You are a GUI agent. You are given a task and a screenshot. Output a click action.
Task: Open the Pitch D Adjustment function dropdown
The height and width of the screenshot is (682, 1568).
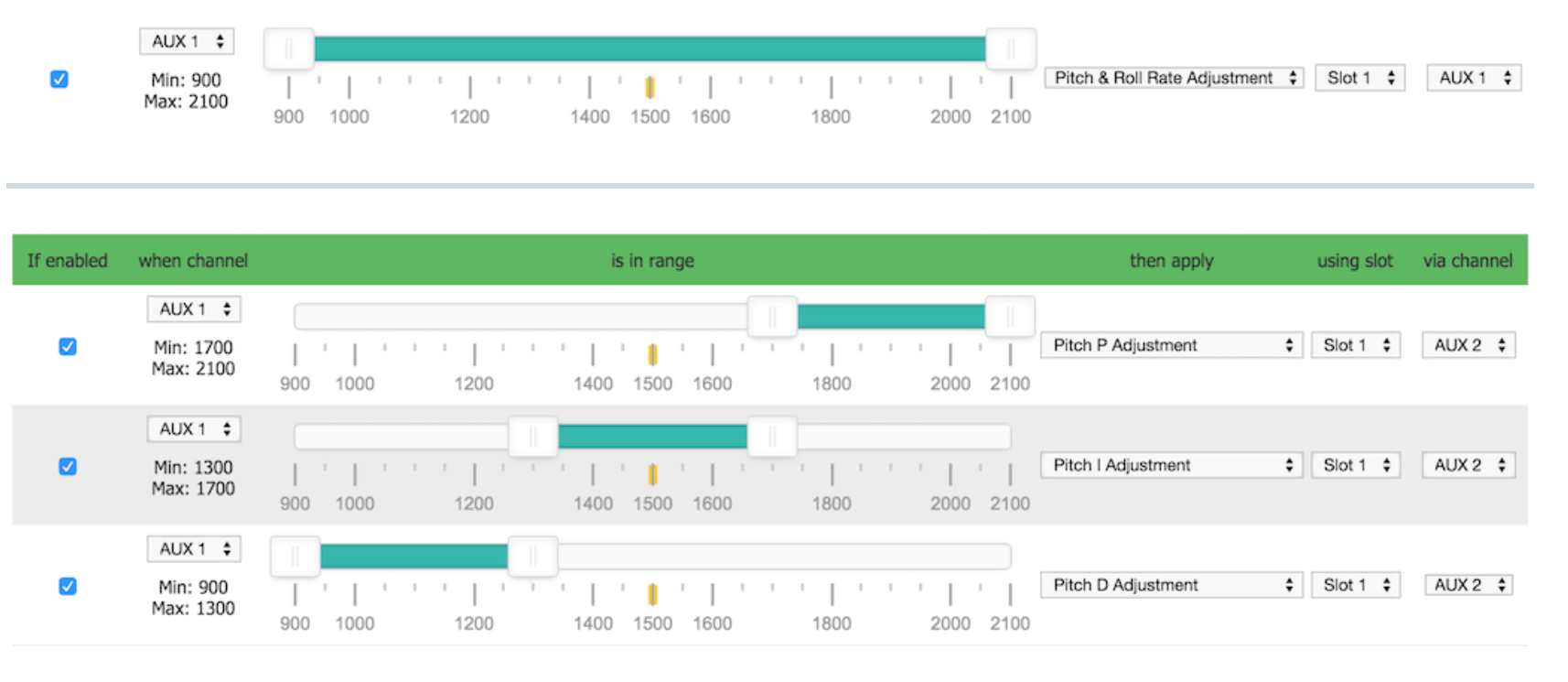pyautogui.click(x=1171, y=585)
